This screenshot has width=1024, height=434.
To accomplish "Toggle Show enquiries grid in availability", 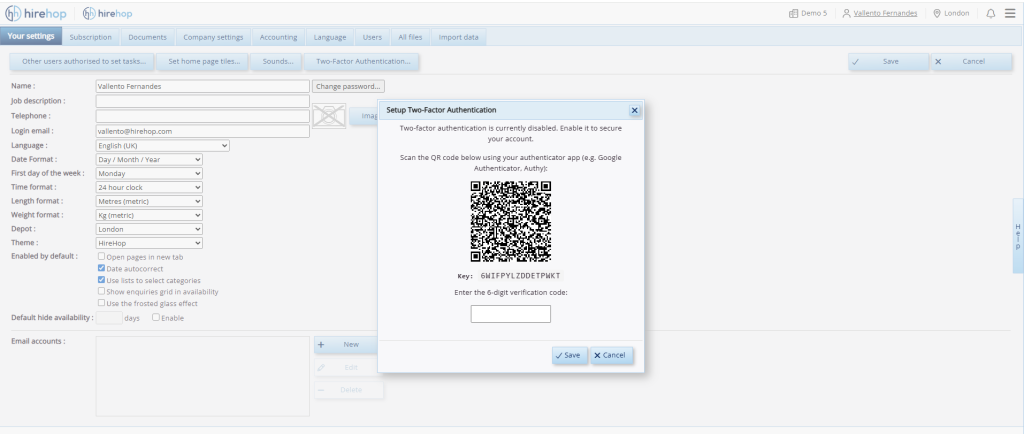I will pos(101,291).
